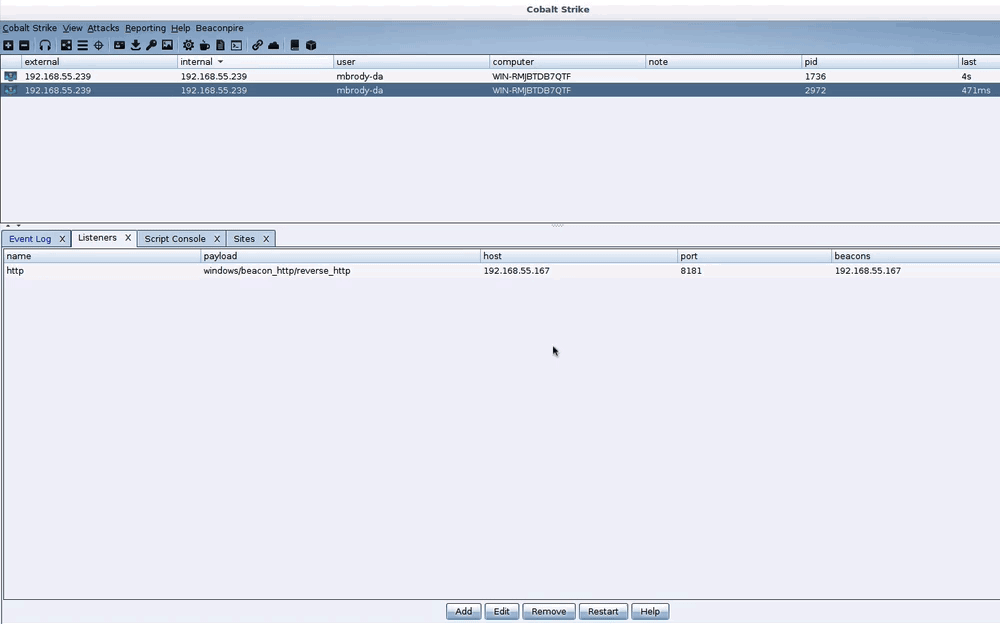Open MS Office Macro document icon
1000x624 pixels.
coord(220,45)
